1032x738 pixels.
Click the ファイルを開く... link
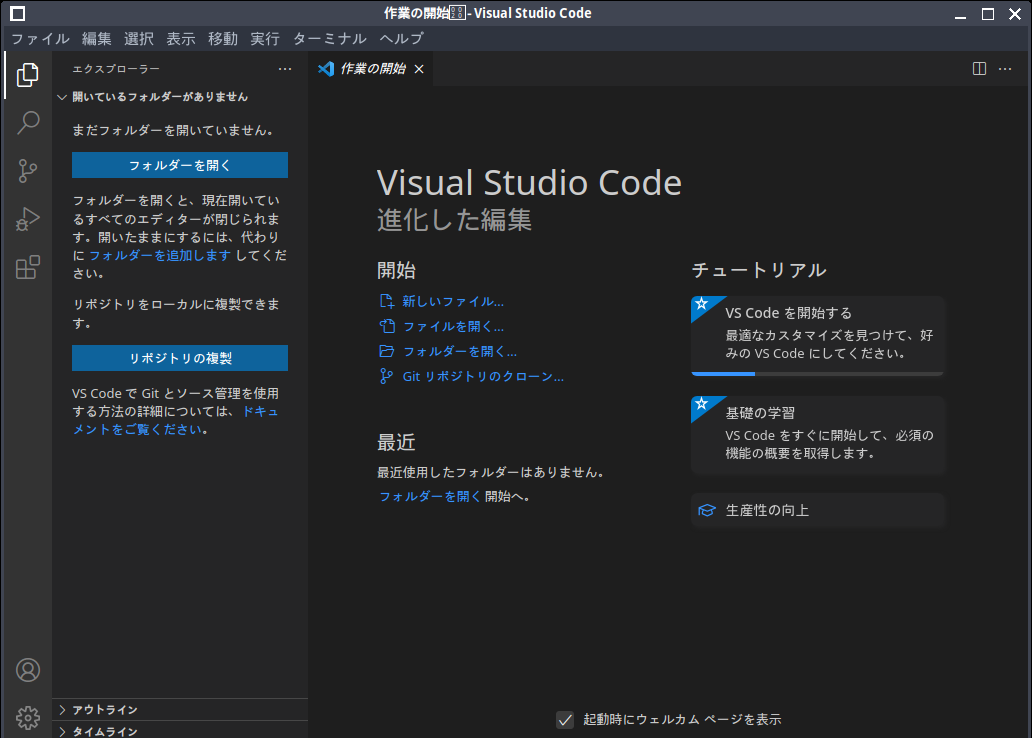click(453, 326)
